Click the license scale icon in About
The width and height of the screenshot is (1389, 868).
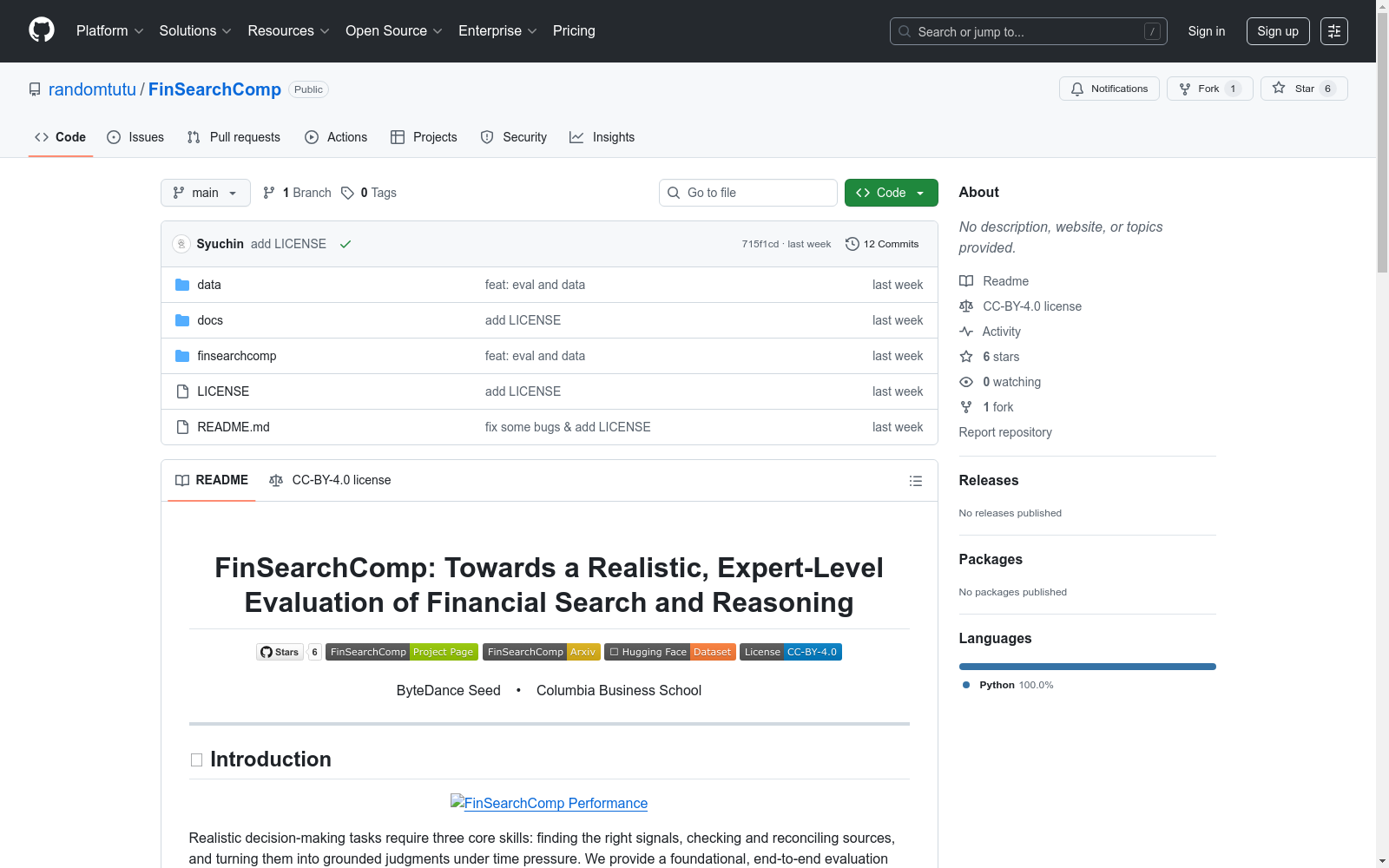tap(966, 306)
